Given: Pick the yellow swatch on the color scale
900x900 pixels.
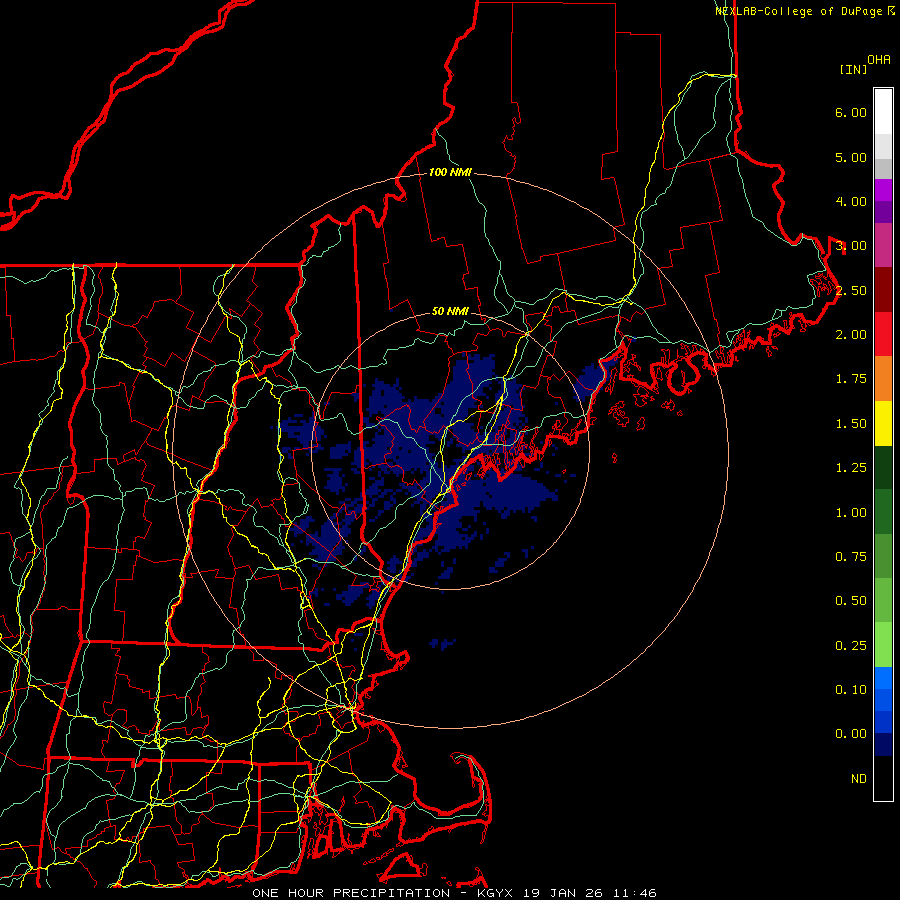Looking at the screenshot, I should (883, 424).
